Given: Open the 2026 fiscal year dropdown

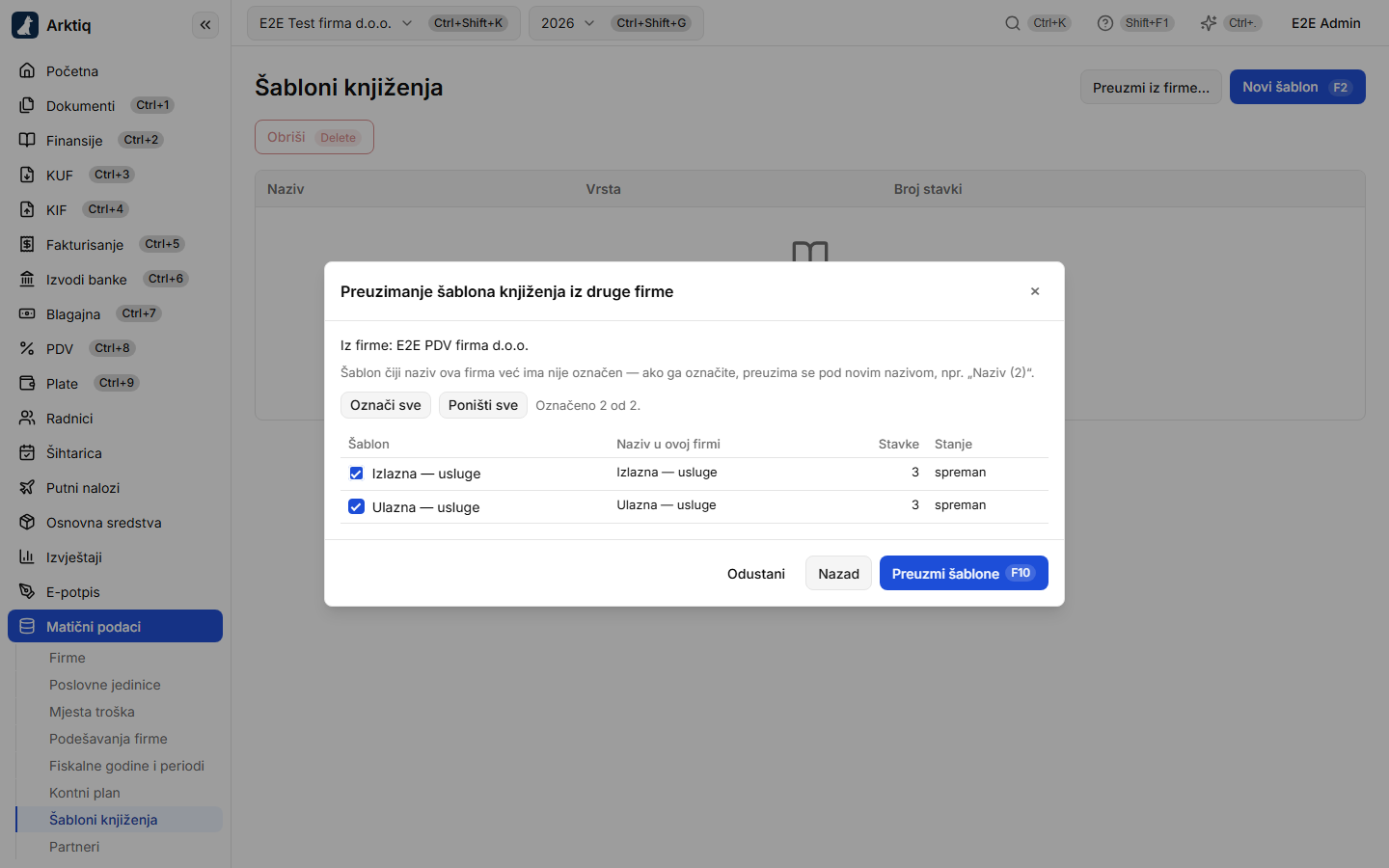Looking at the screenshot, I should click(x=615, y=23).
